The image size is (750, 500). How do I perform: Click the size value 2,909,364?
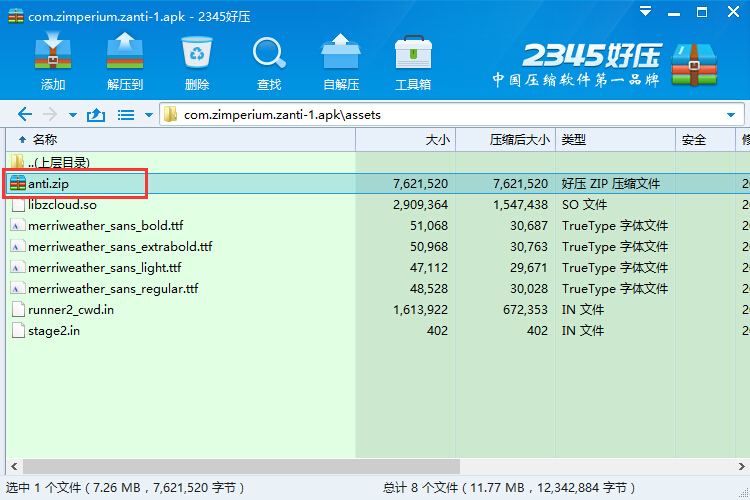click(420, 205)
